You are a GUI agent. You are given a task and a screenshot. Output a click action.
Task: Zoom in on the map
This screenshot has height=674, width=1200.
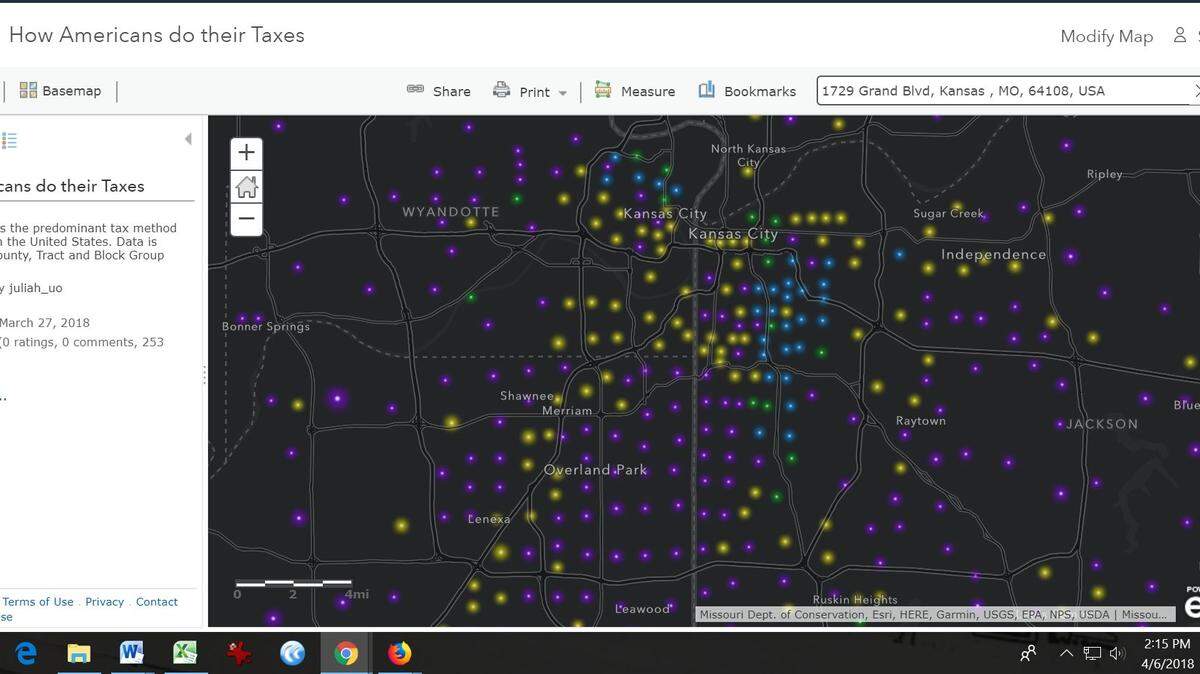coord(246,153)
